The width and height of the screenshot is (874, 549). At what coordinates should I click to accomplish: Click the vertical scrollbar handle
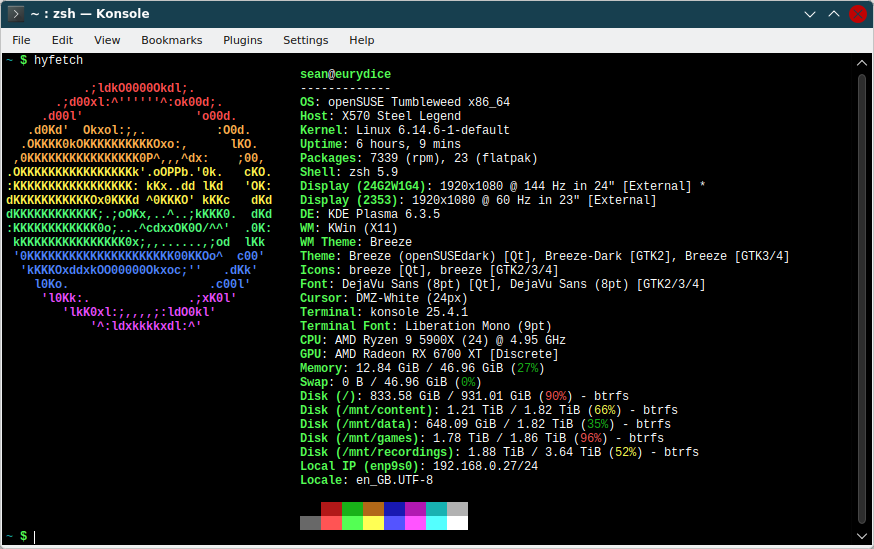862,300
